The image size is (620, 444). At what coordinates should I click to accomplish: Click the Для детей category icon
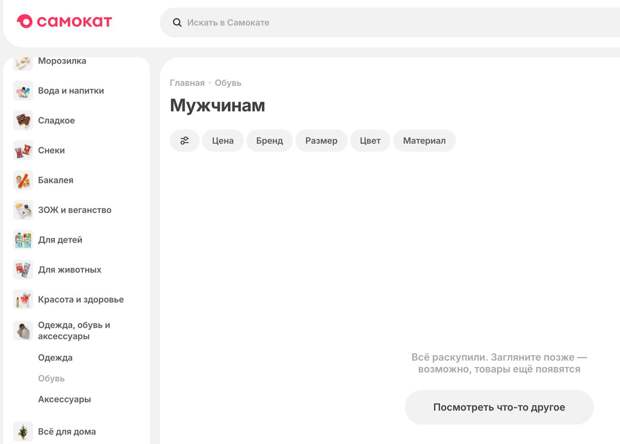point(23,240)
